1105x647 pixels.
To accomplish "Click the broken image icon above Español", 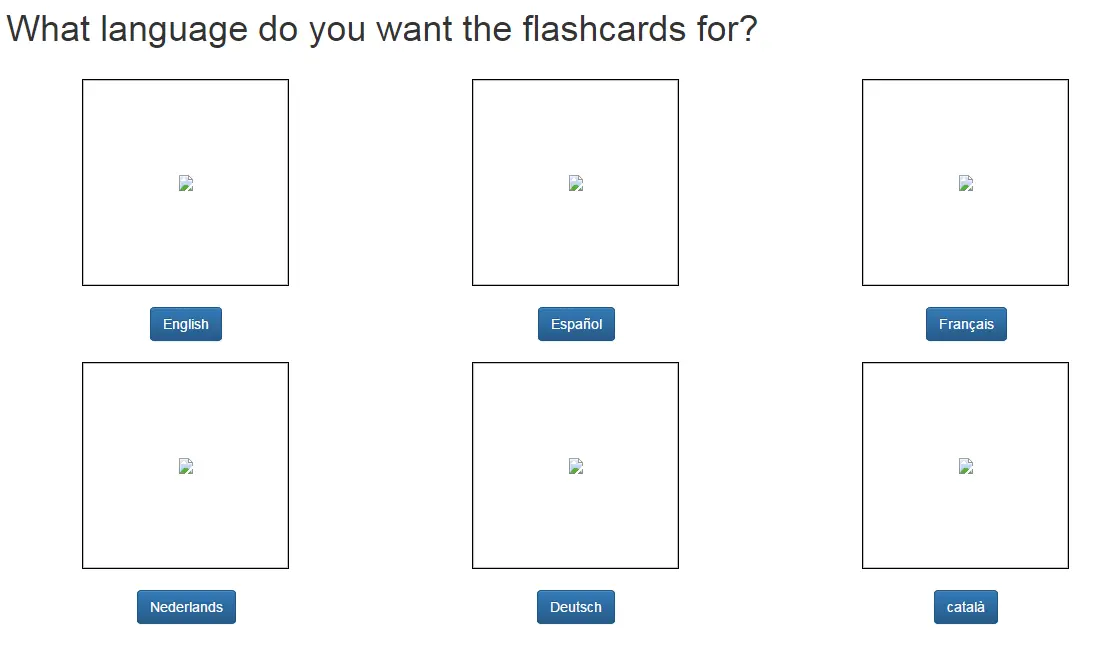I will (576, 183).
